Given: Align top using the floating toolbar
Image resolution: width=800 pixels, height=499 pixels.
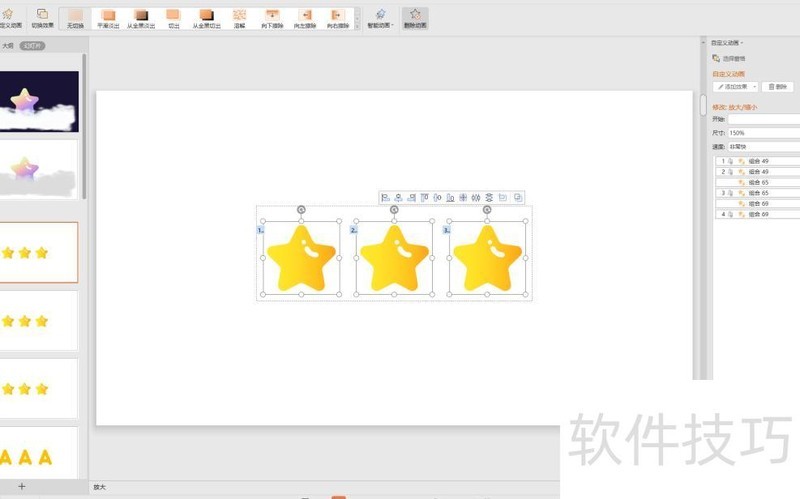Looking at the screenshot, I should [424, 197].
